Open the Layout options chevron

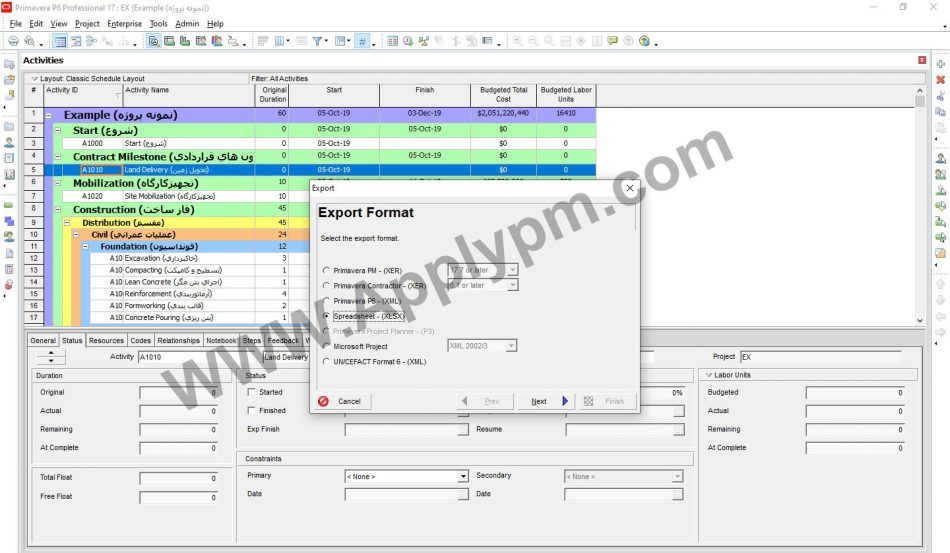35,79
